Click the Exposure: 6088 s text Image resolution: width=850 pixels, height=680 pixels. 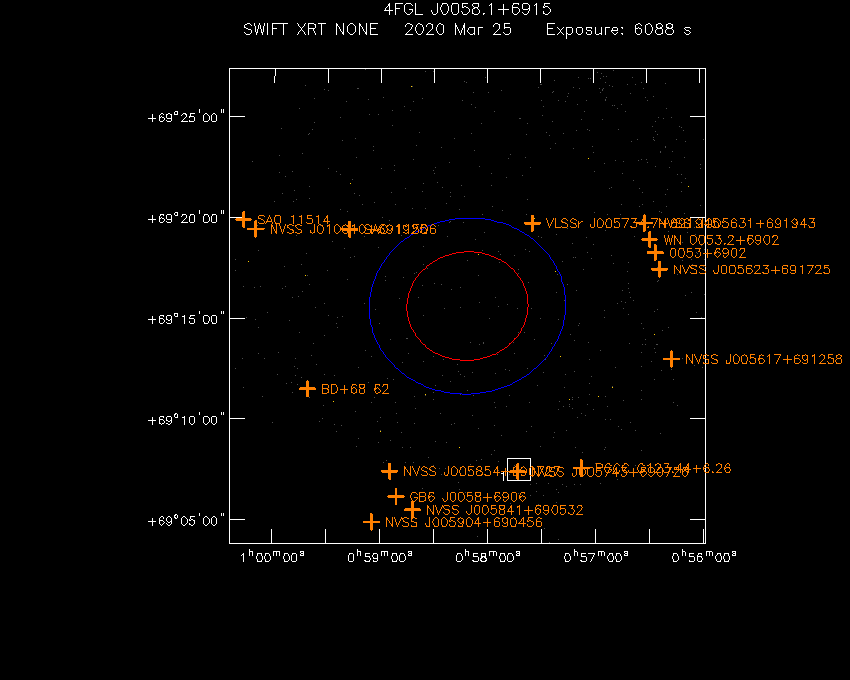(x=619, y=29)
